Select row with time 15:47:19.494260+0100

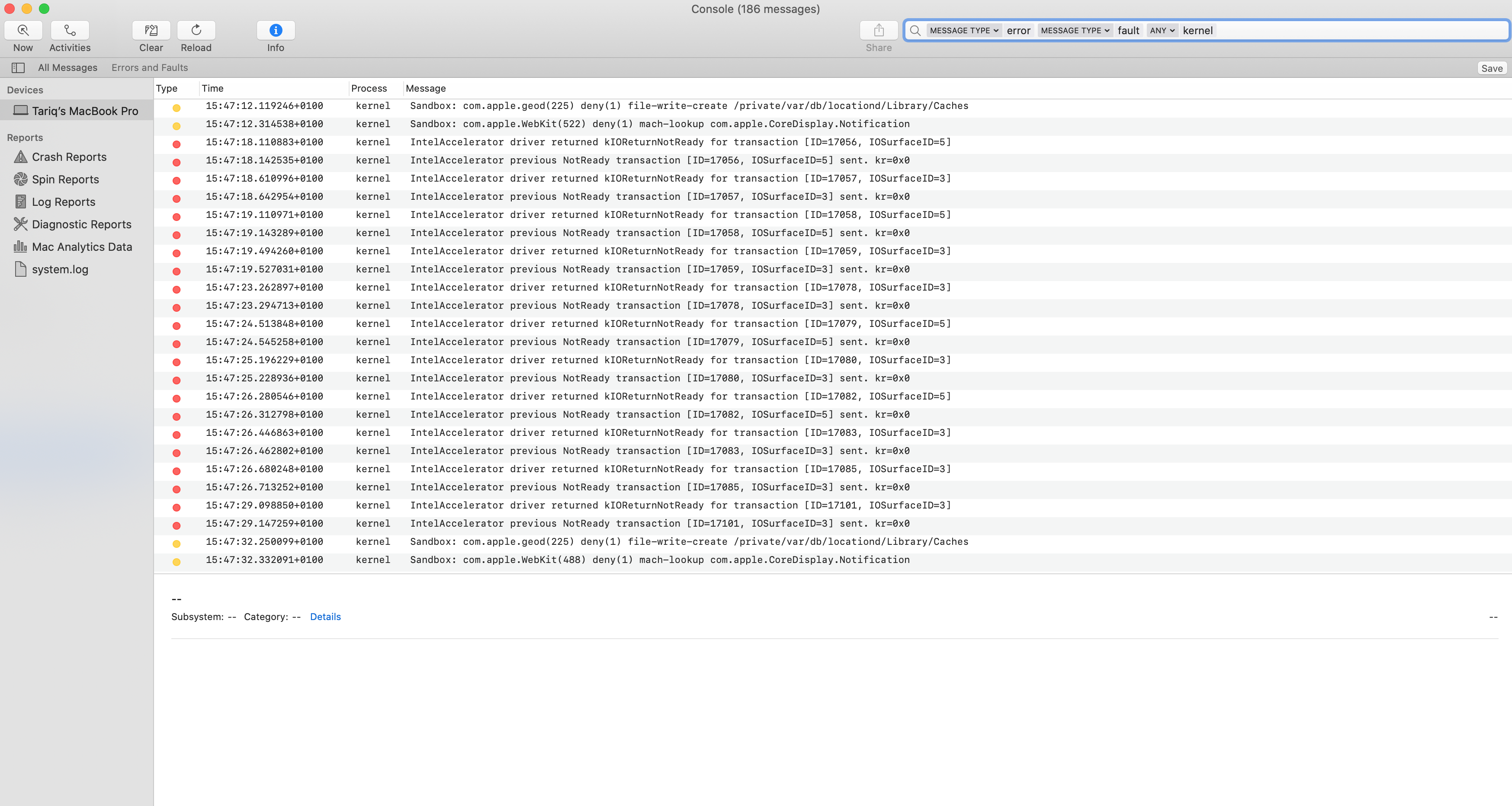833,251
